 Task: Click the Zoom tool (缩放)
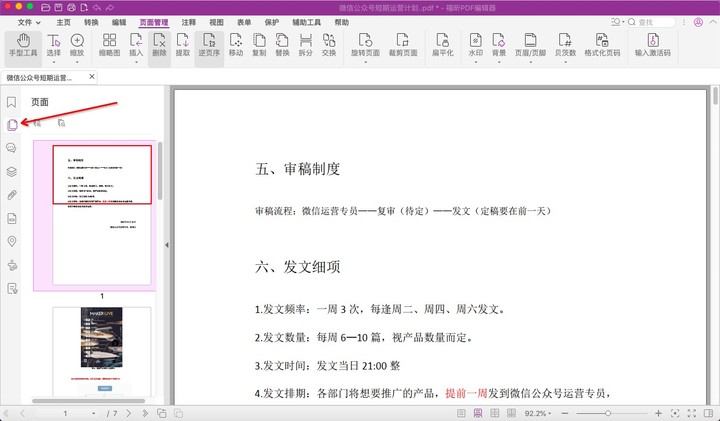(77, 45)
